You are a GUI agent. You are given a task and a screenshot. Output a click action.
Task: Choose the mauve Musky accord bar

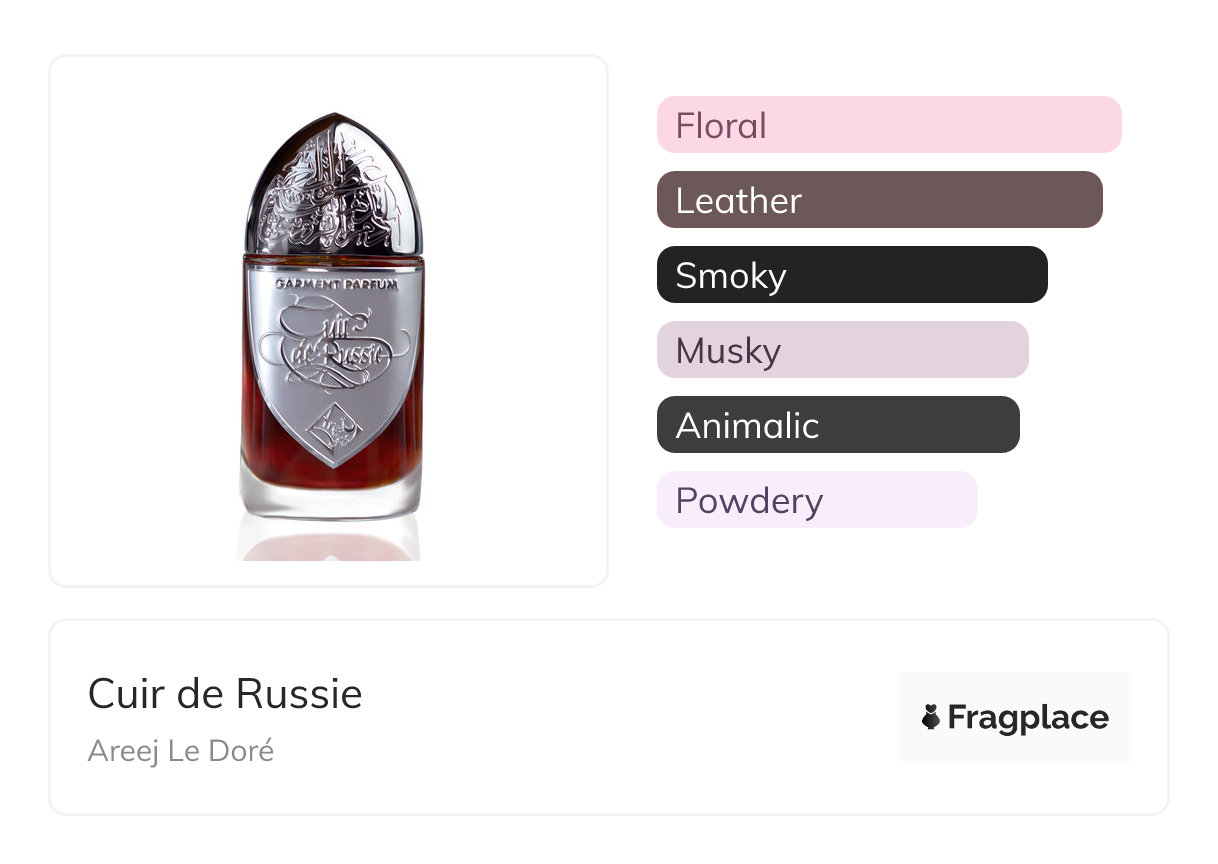pyautogui.click(x=842, y=350)
